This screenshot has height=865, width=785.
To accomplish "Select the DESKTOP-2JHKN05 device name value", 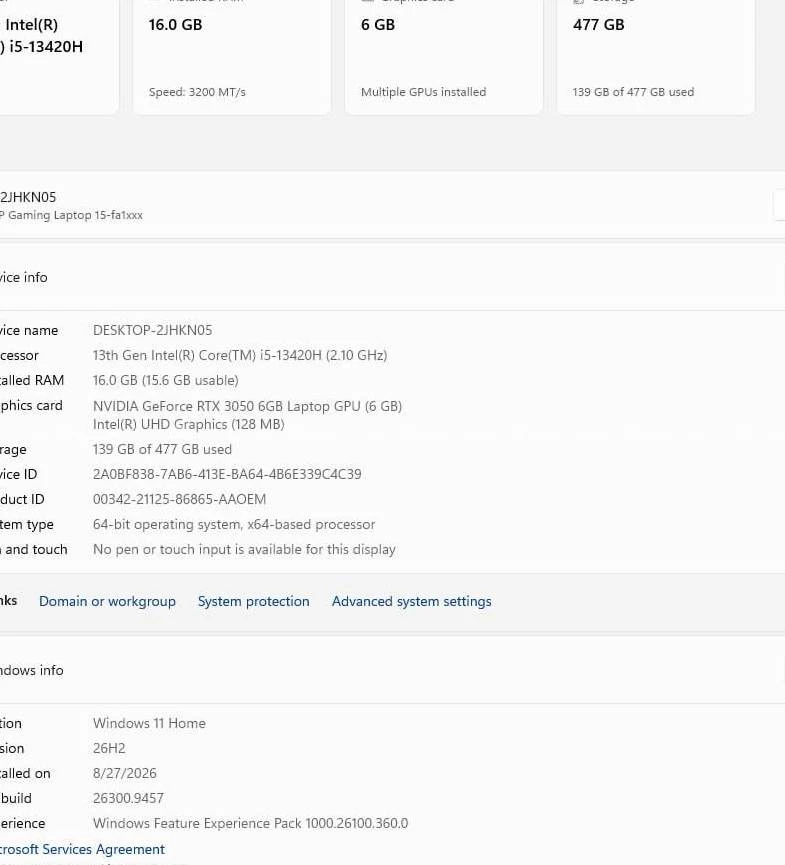I will [x=152, y=330].
